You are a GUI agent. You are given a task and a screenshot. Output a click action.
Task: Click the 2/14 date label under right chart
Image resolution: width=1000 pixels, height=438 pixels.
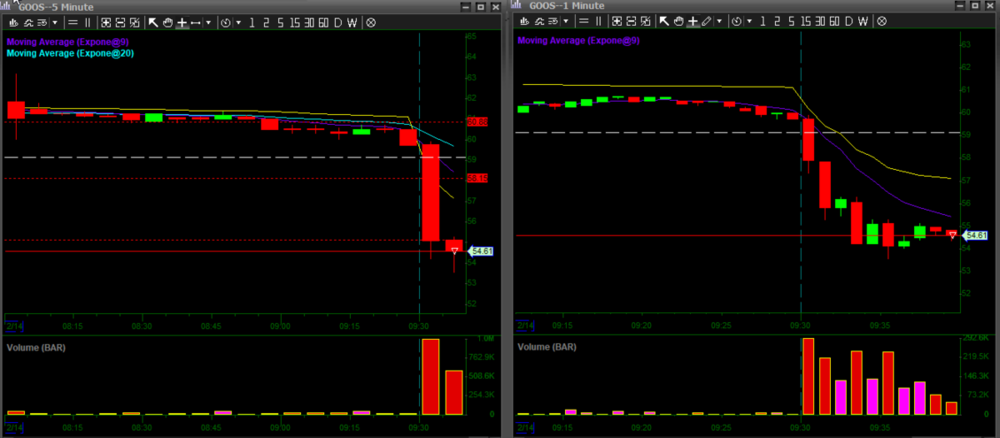pos(525,326)
